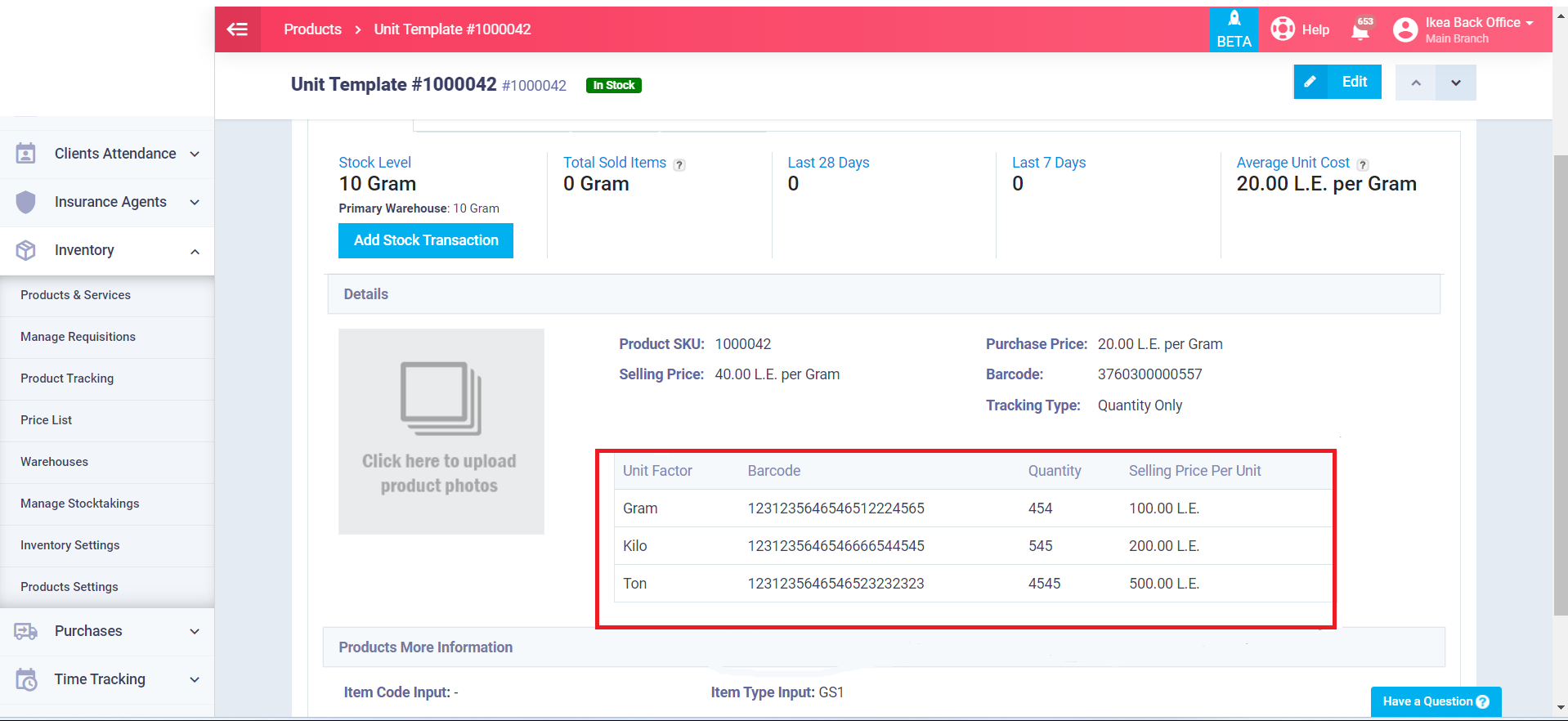The width and height of the screenshot is (1568, 721).
Task: Open the BETA rocket icon
Action: [1234, 19]
